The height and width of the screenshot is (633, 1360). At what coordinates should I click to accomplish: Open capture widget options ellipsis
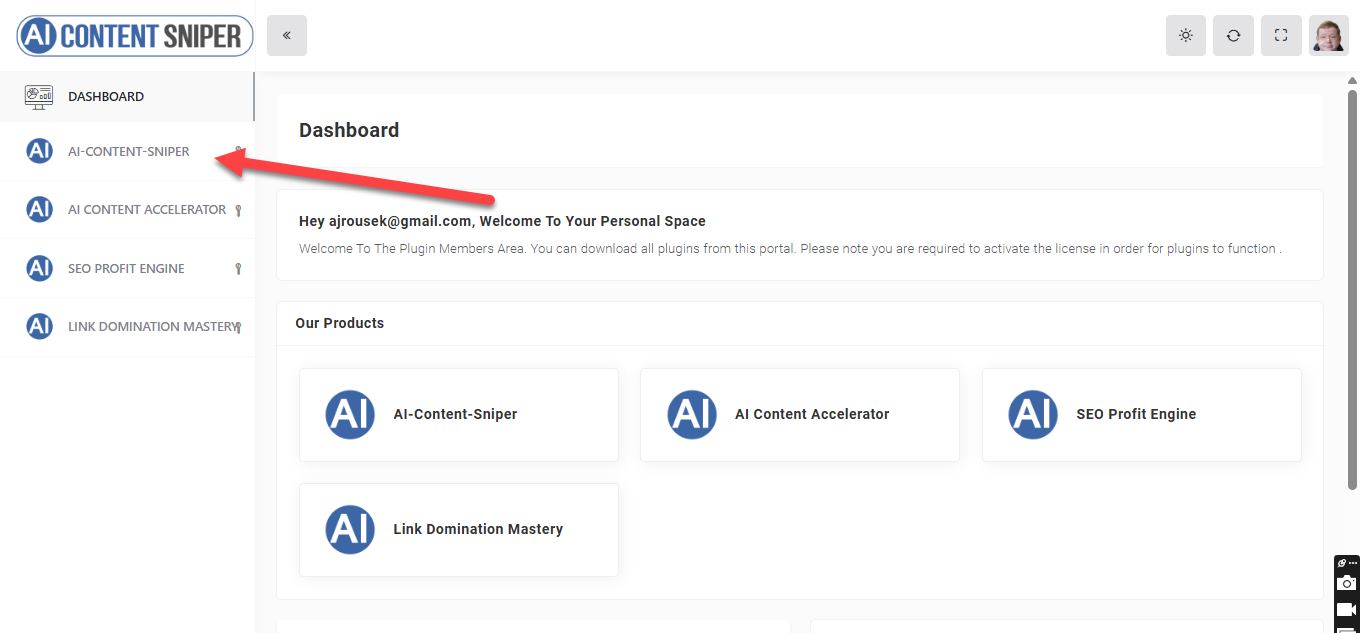[1353, 563]
